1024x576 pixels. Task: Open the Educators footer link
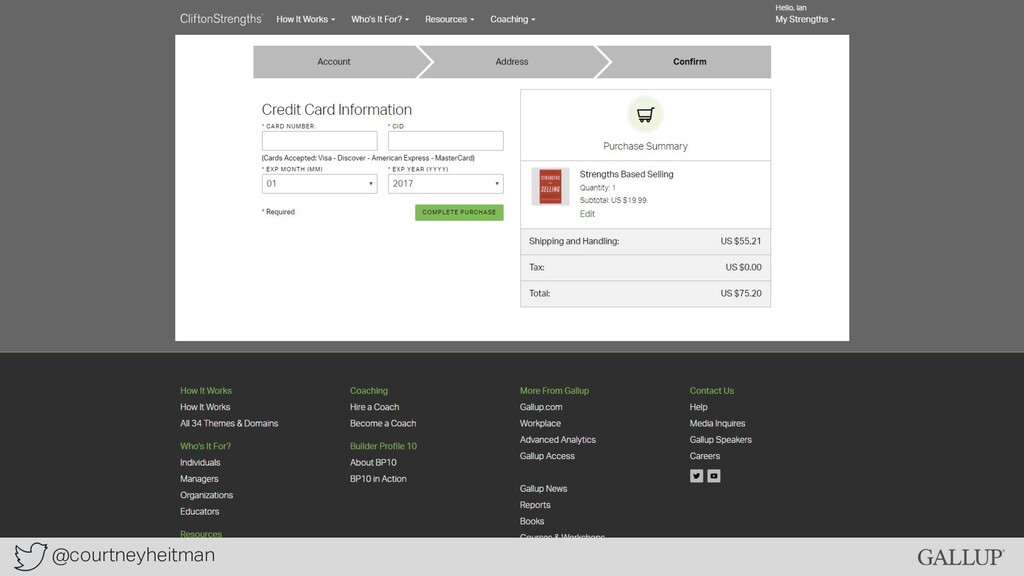point(200,511)
